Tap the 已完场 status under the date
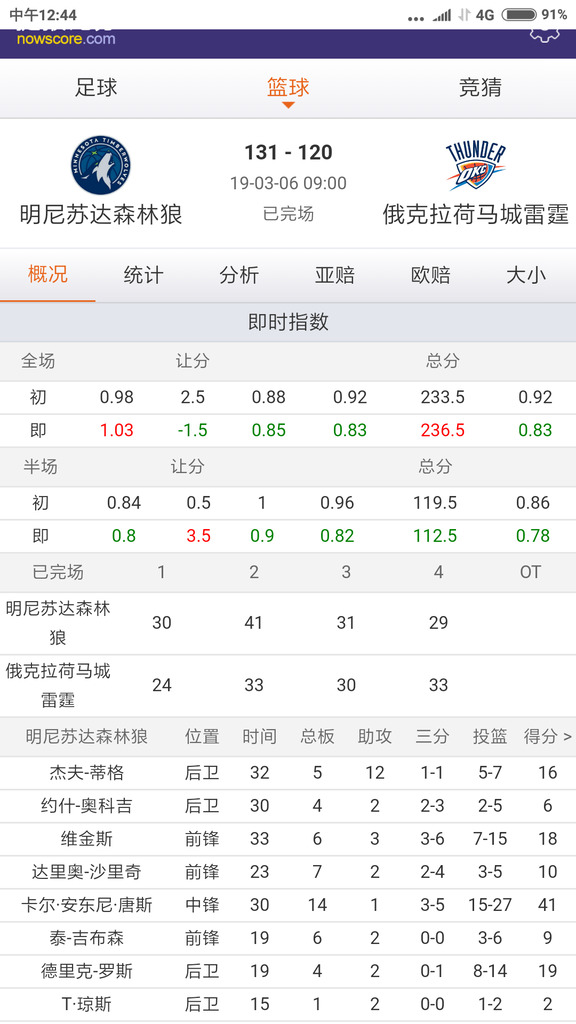Image resolution: width=576 pixels, height=1024 pixels. pos(288,214)
